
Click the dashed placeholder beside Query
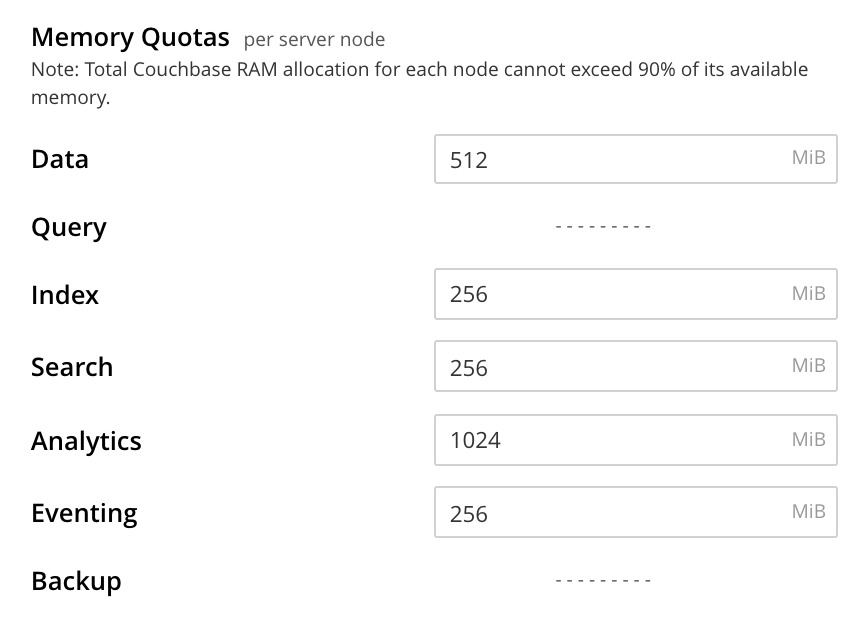click(x=603, y=227)
